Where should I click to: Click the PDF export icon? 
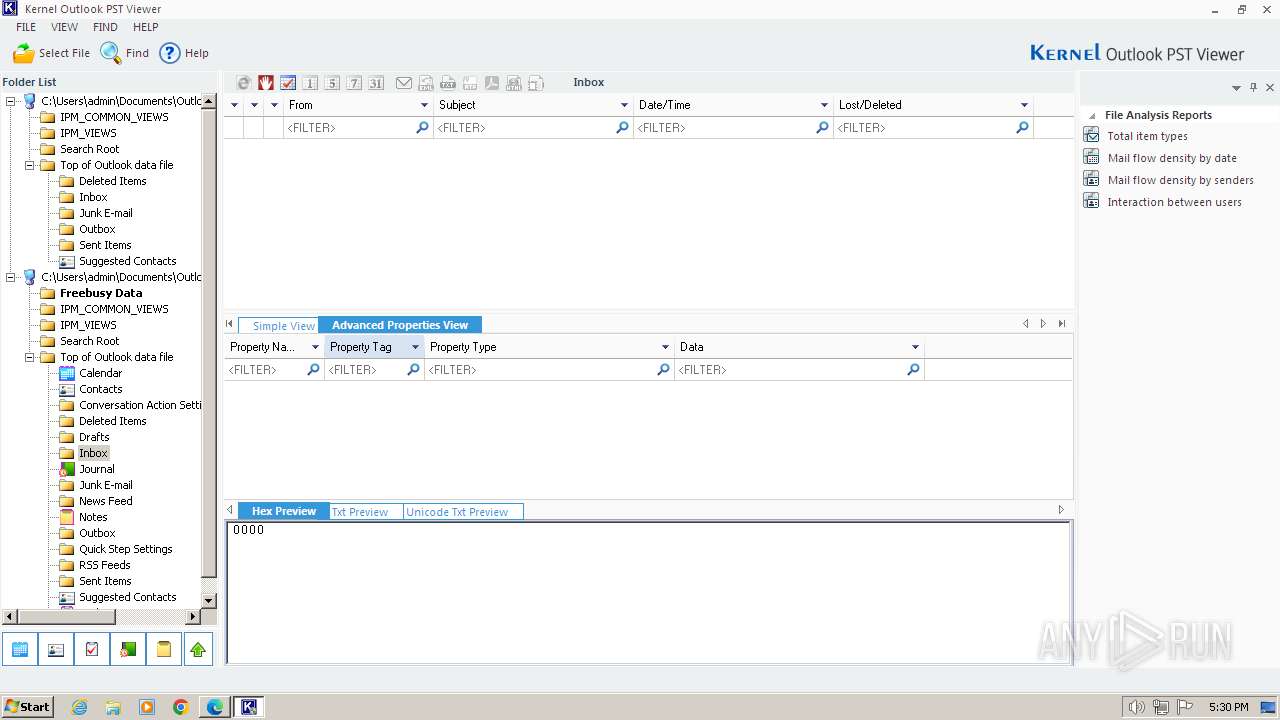point(492,83)
